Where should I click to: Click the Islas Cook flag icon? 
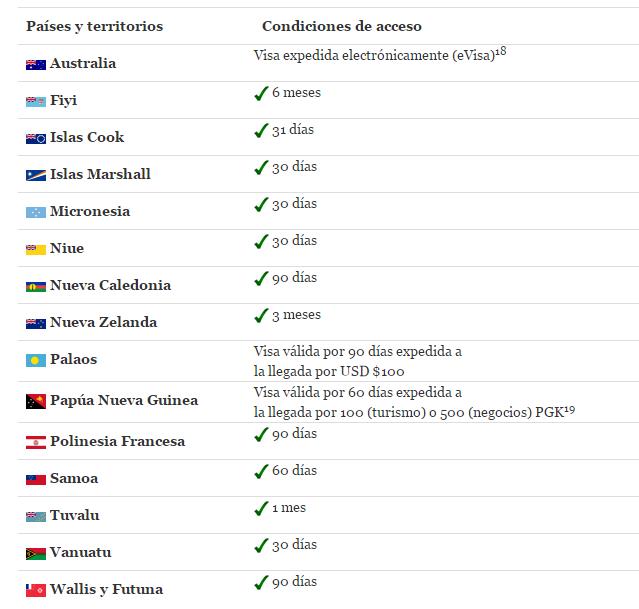[36, 138]
